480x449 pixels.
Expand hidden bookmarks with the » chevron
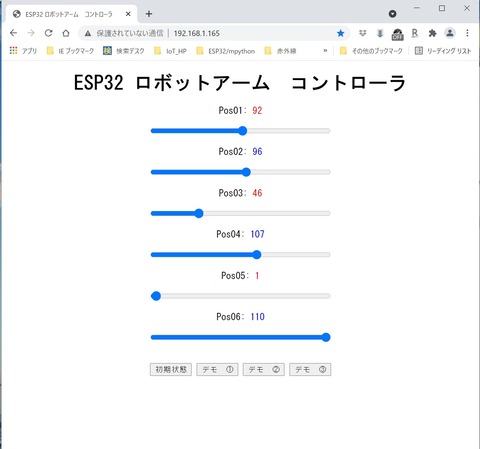pos(325,51)
